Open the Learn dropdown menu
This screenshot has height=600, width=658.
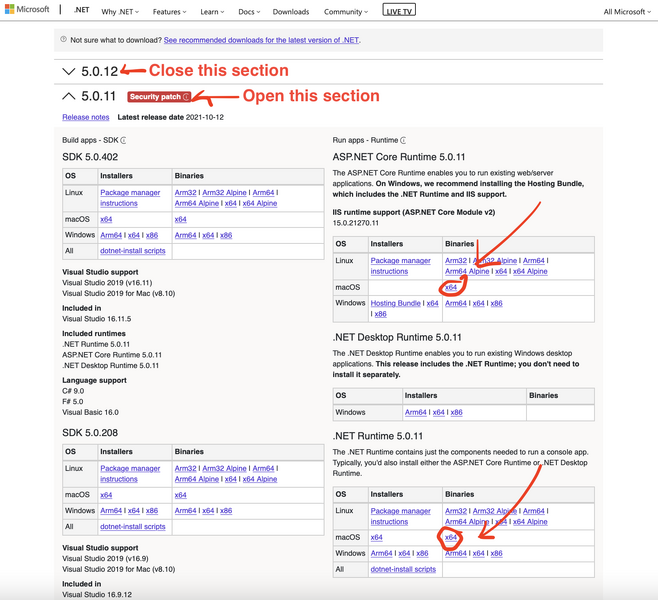212,12
